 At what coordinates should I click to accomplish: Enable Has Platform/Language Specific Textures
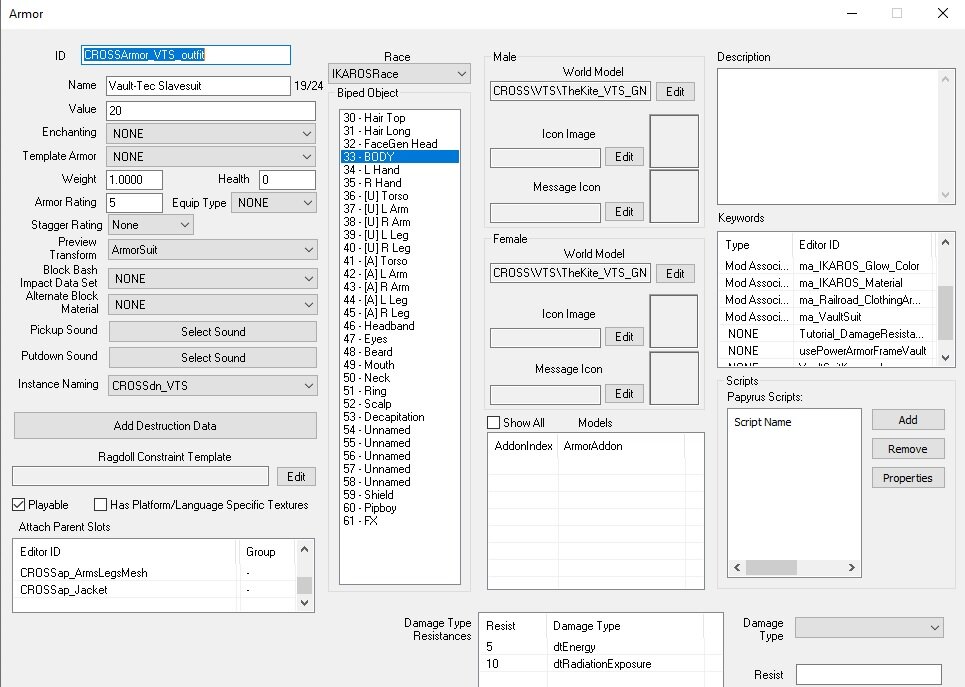[100, 505]
